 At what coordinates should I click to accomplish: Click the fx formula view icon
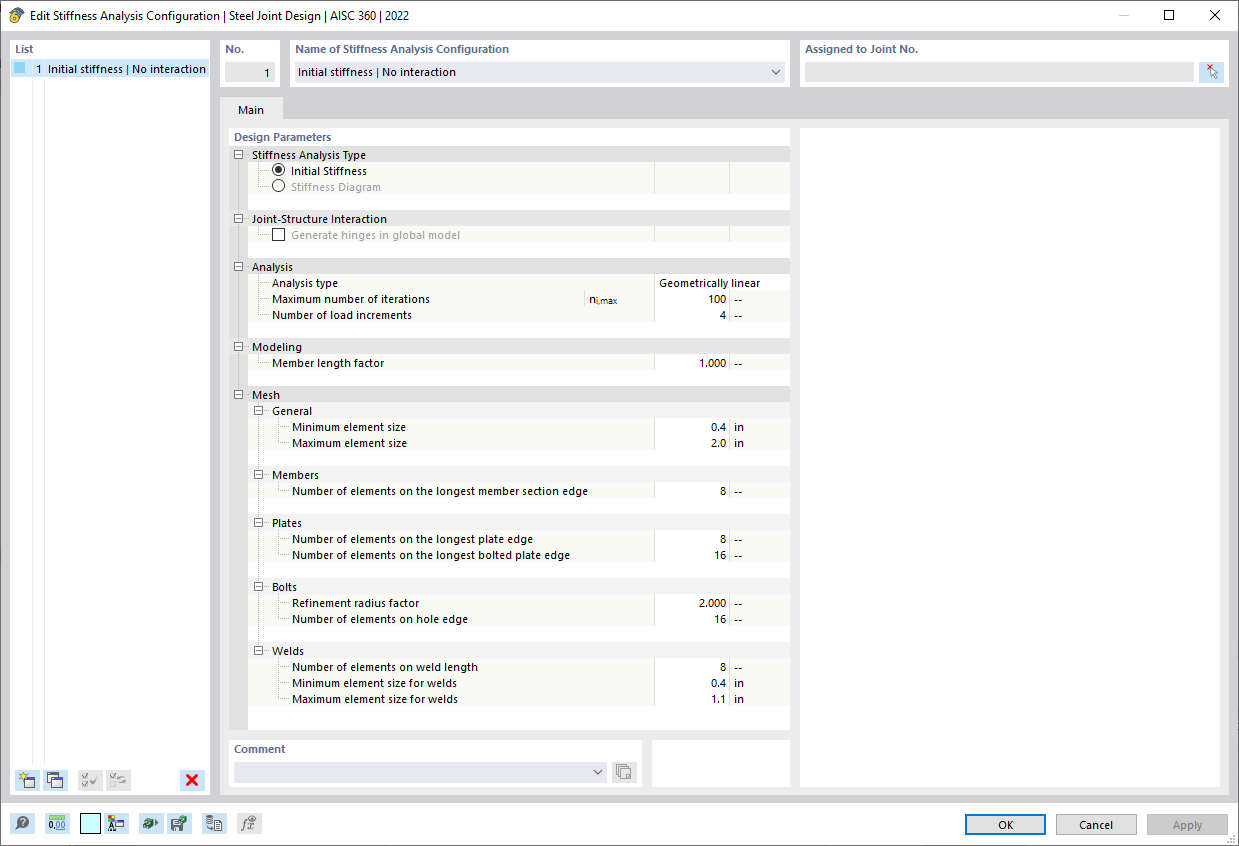coord(249,824)
